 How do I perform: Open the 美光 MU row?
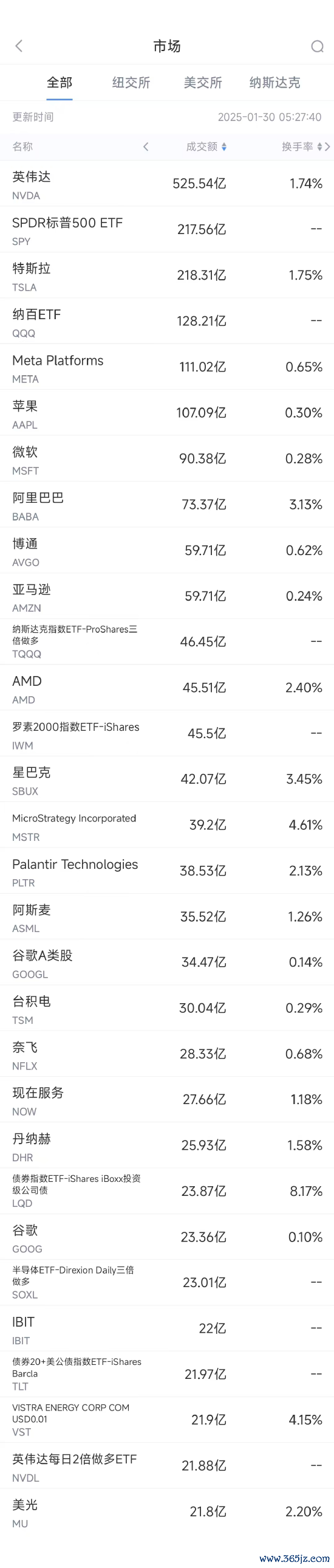(166, 1511)
